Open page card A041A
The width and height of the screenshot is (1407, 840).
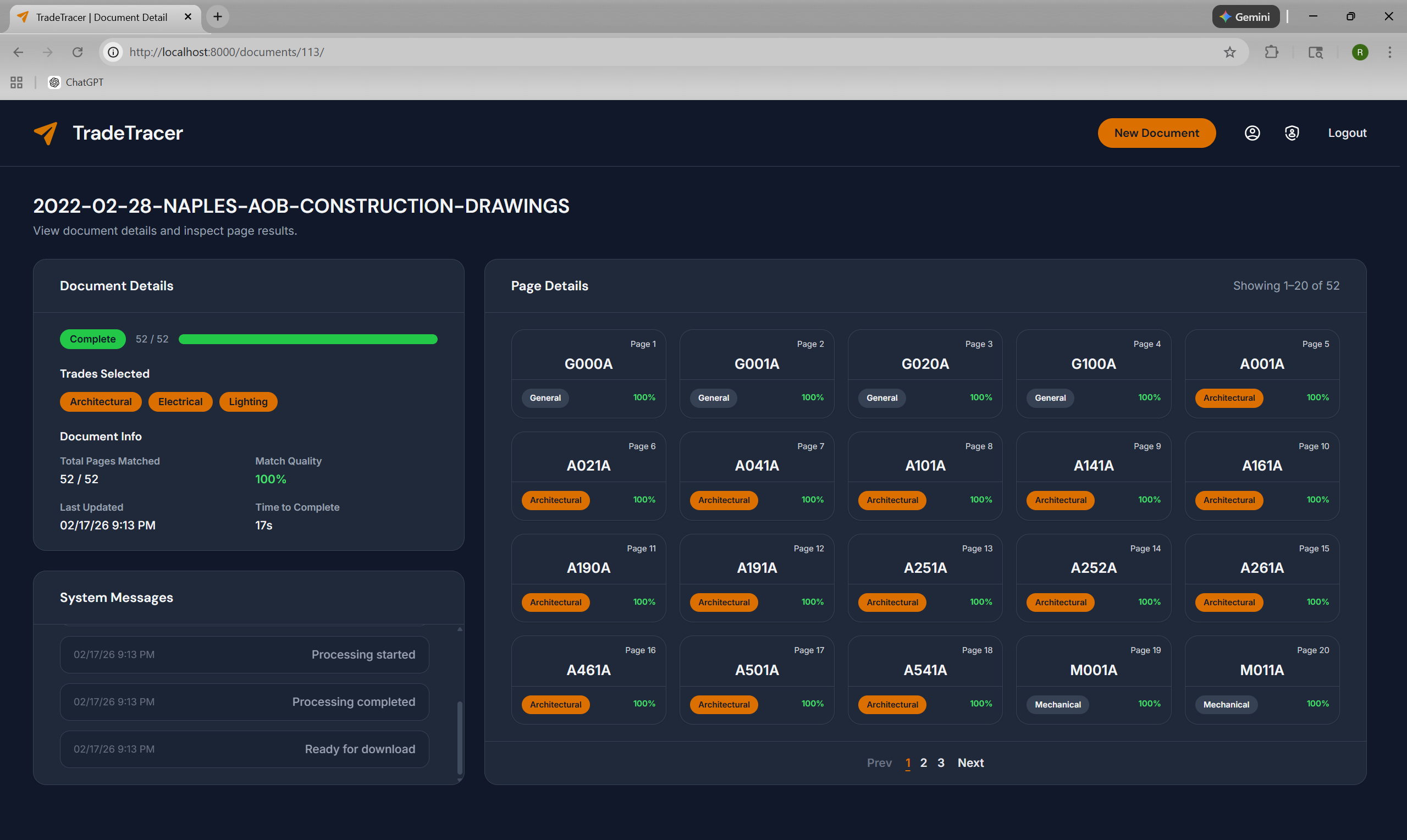[x=757, y=476]
